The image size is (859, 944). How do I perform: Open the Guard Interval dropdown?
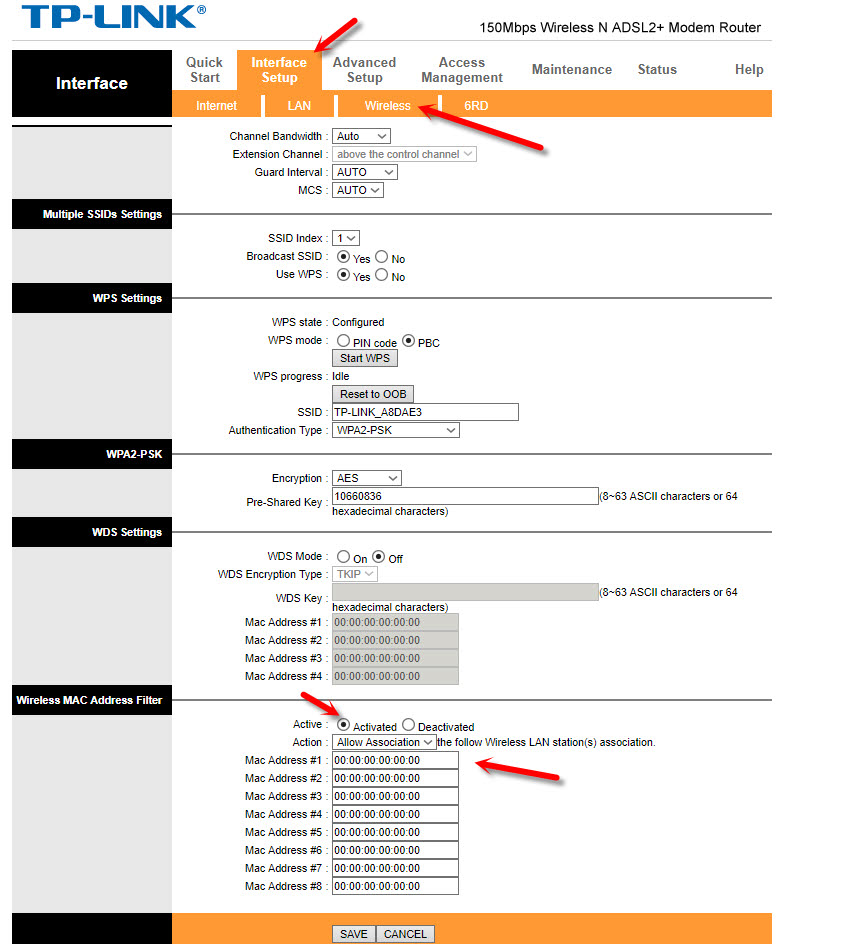pos(364,172)
